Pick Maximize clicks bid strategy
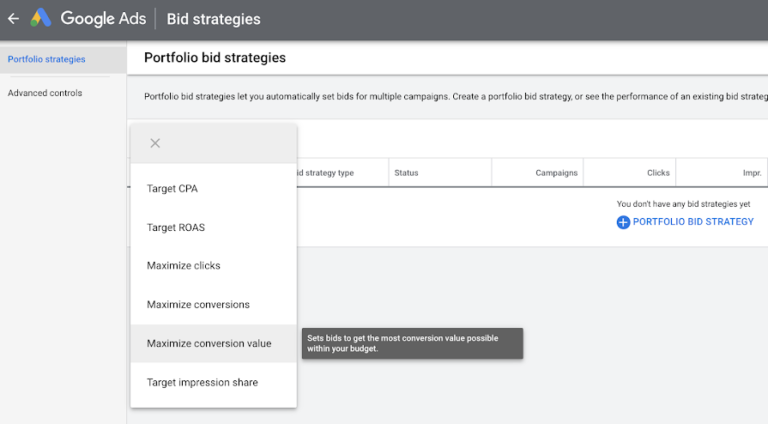 tap(183, 266)
